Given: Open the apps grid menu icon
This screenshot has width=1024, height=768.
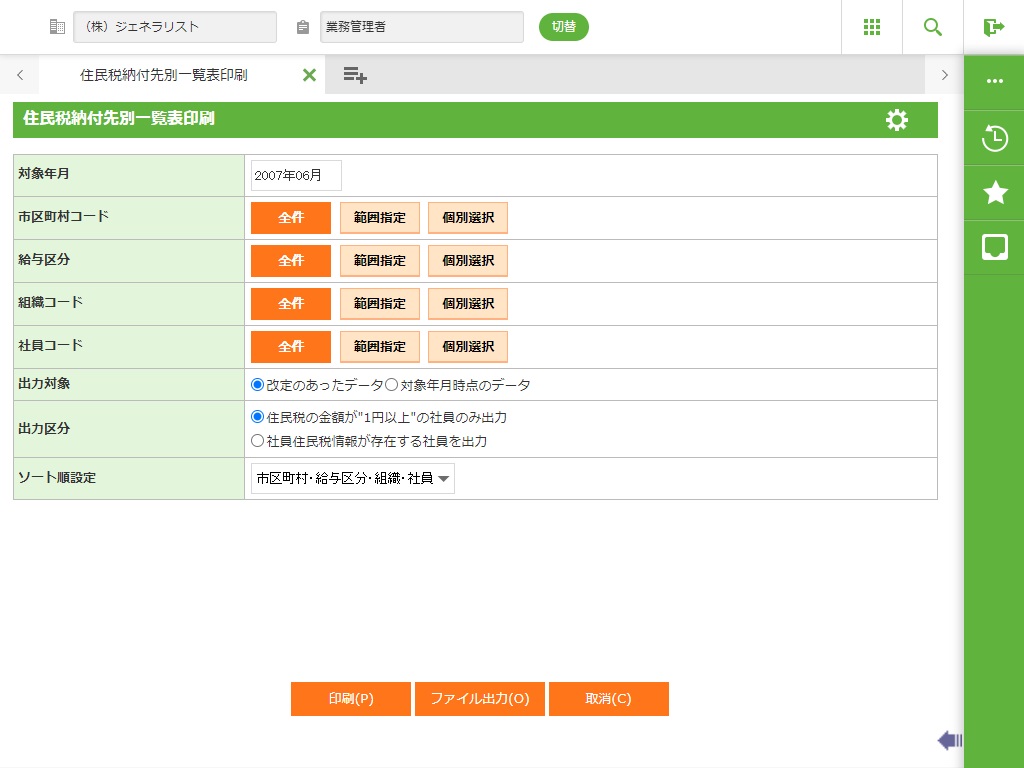Looking at the screenshot, I should (872, 27).
